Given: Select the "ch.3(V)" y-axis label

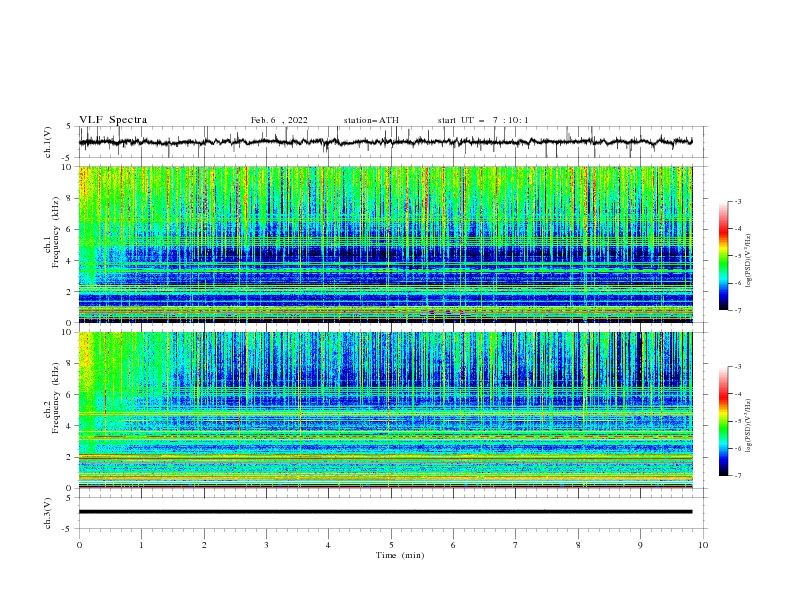Looking at the screenshot, I should tap(48, 513).
